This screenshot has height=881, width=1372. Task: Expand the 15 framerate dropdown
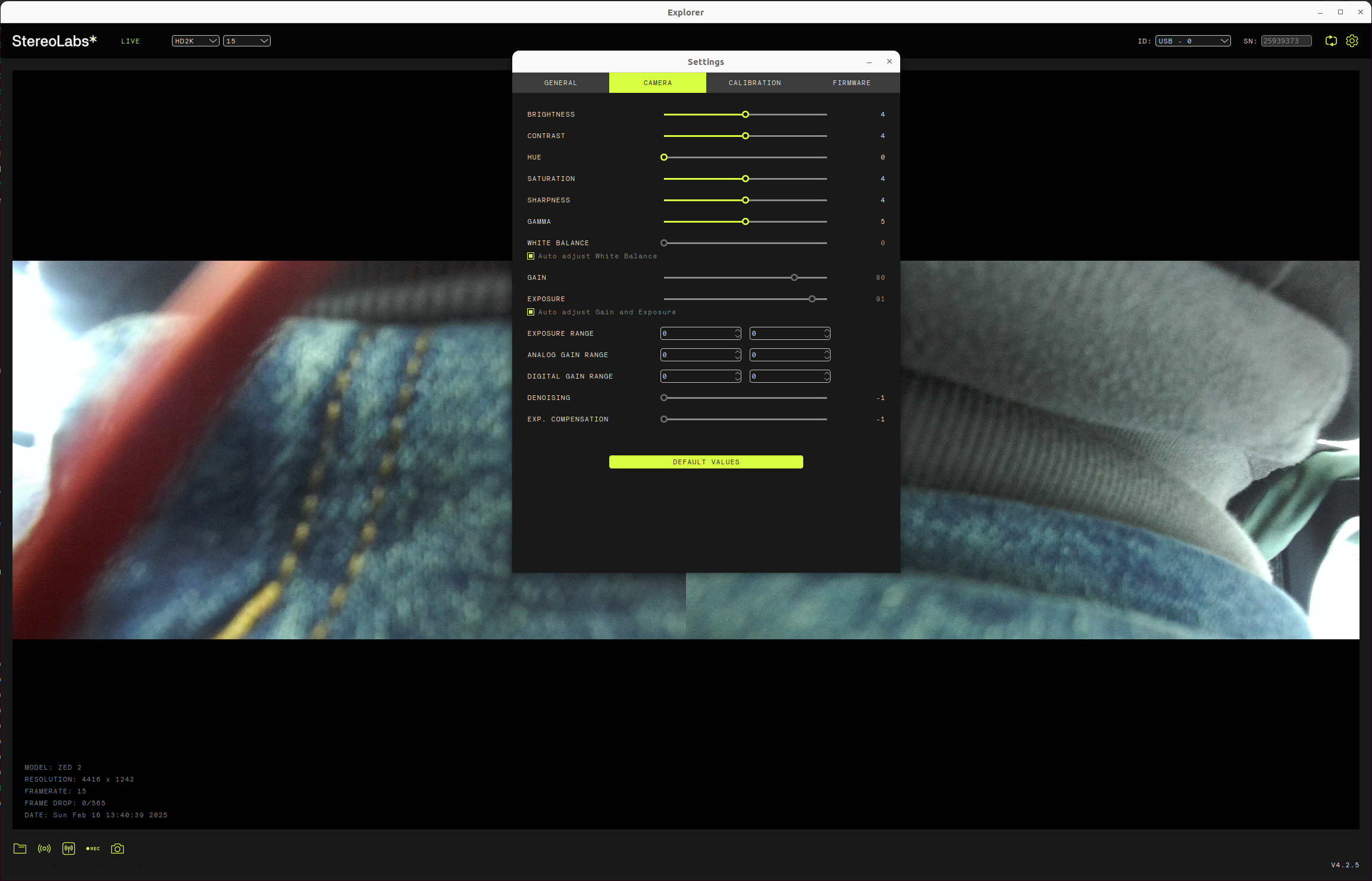coord(246,40)
